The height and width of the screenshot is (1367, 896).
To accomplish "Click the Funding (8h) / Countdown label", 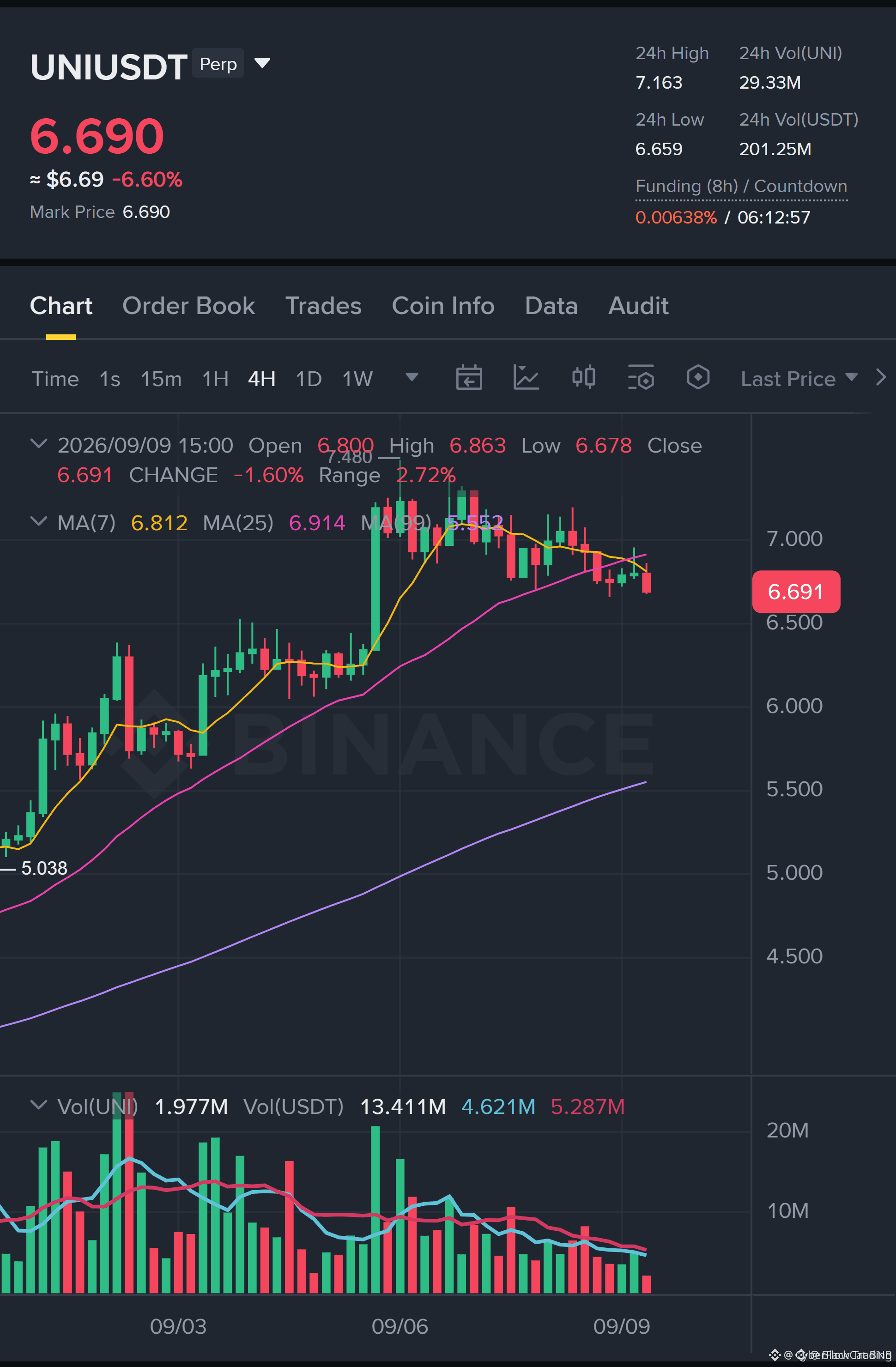I will pos(741,186).
